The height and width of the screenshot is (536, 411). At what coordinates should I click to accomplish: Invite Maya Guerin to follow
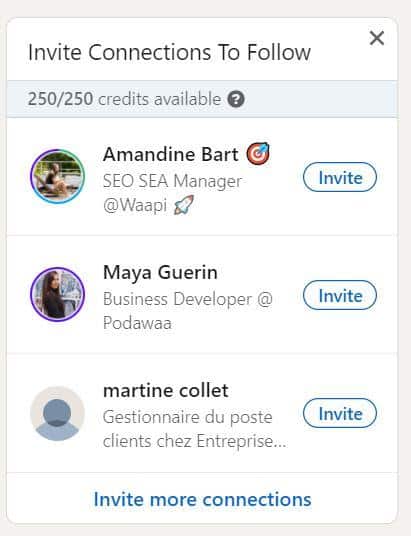340,295
